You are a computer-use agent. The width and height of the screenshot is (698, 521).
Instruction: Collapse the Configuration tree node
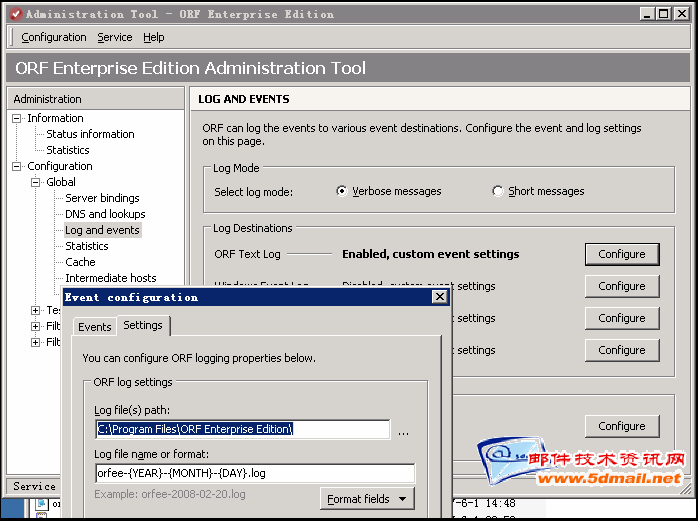[x=17, y=166]
